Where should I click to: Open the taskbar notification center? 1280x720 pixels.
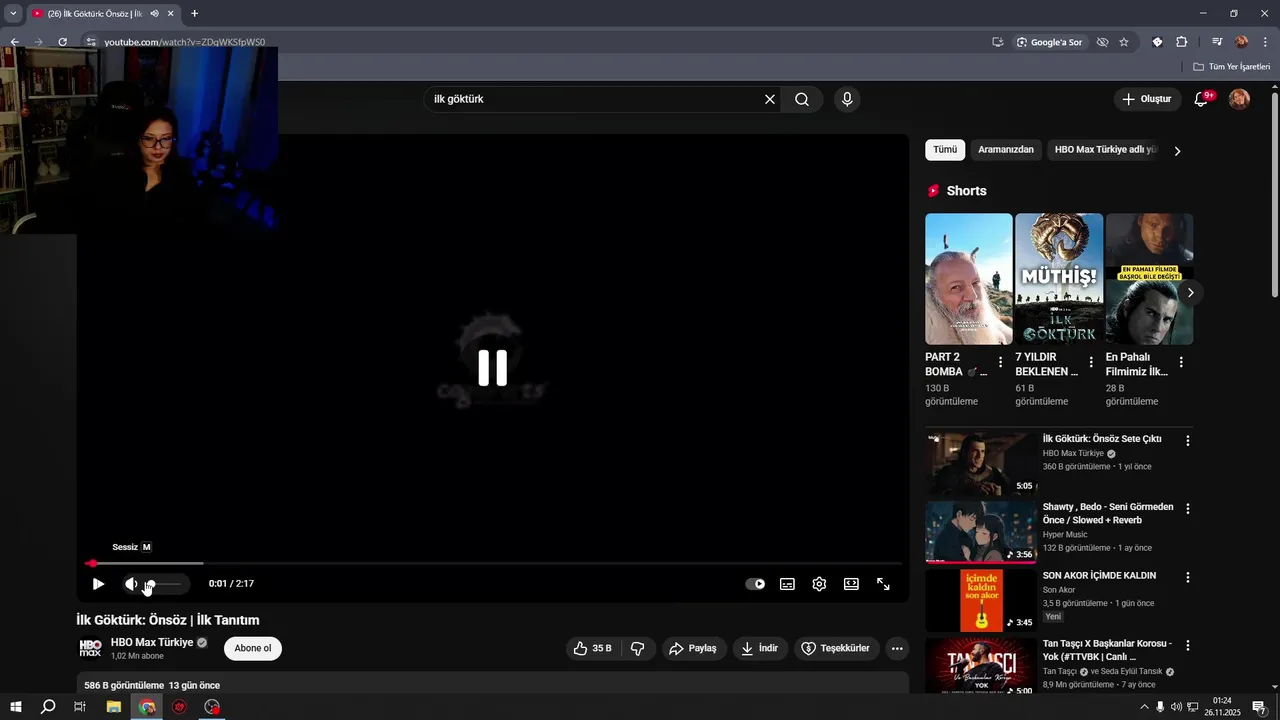coord(1259,707)
